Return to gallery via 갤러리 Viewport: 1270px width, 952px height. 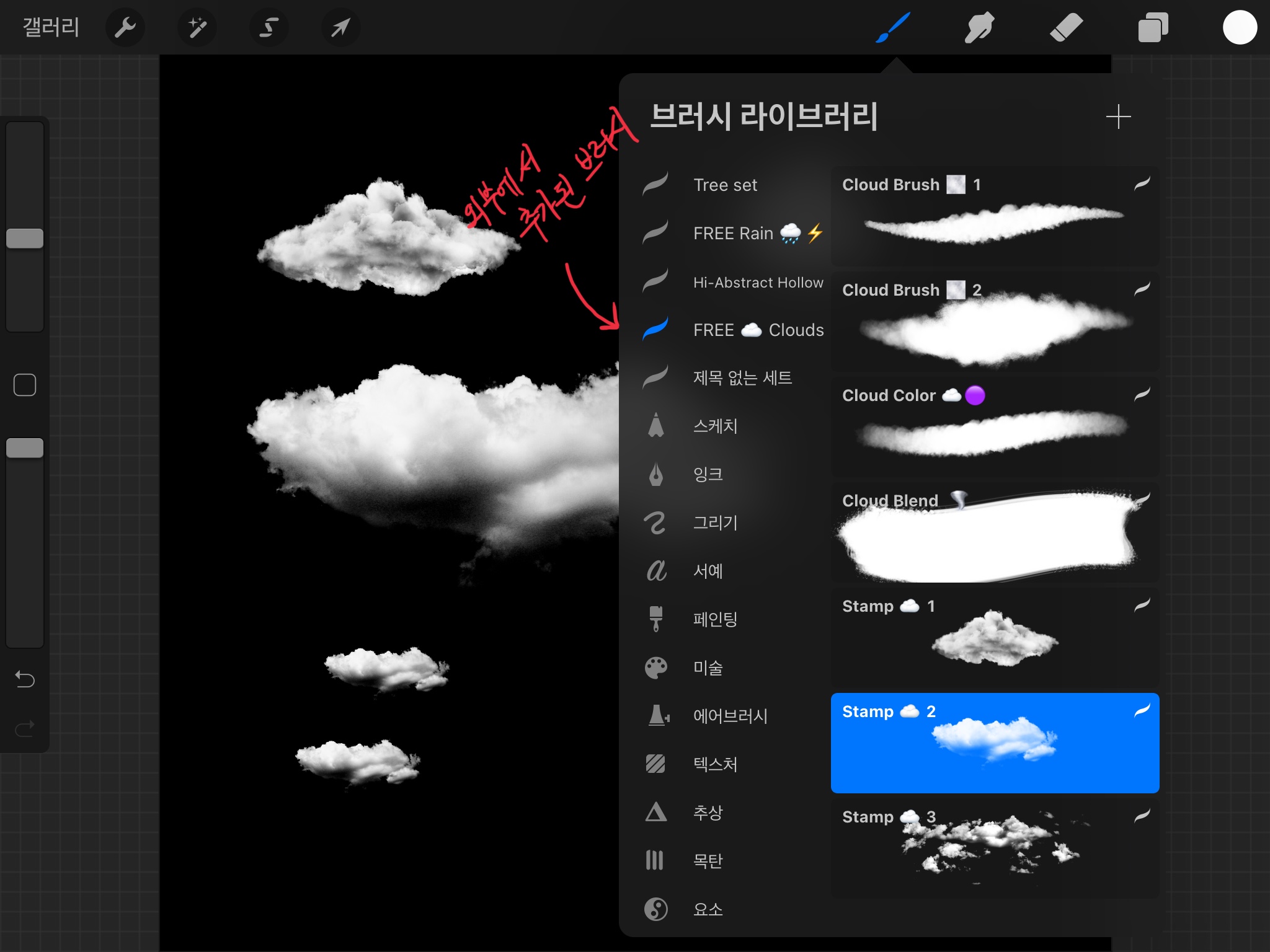pyautogui.click(x=51, y=27)
